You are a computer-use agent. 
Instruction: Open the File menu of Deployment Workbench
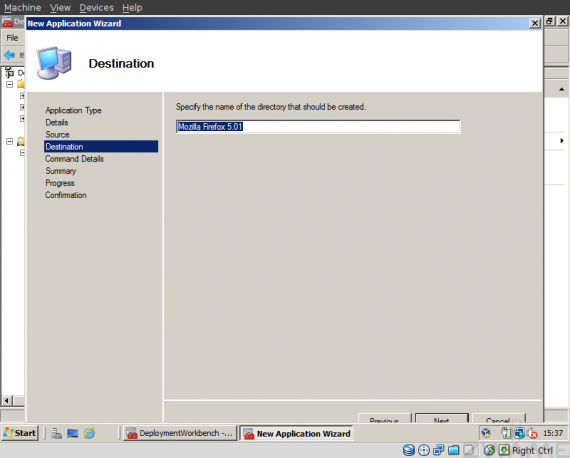(x=12, y=37)
